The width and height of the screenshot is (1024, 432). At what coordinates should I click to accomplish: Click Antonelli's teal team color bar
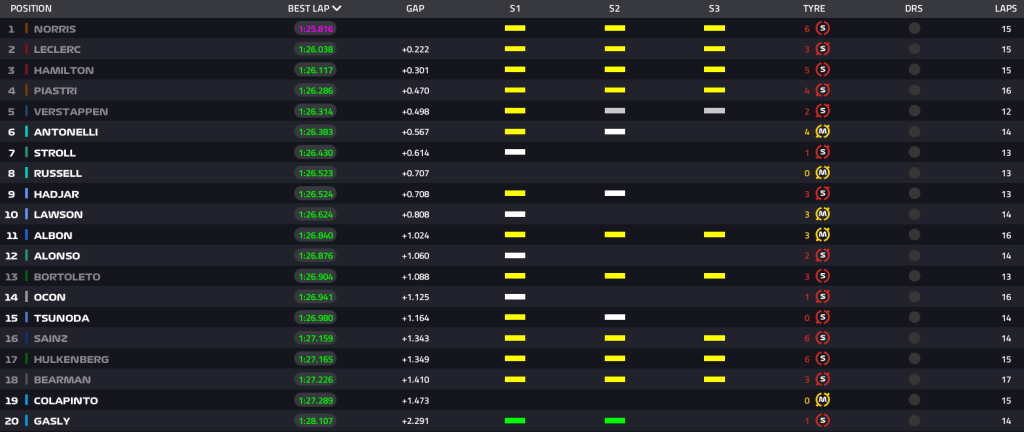[x=26, y=132]
